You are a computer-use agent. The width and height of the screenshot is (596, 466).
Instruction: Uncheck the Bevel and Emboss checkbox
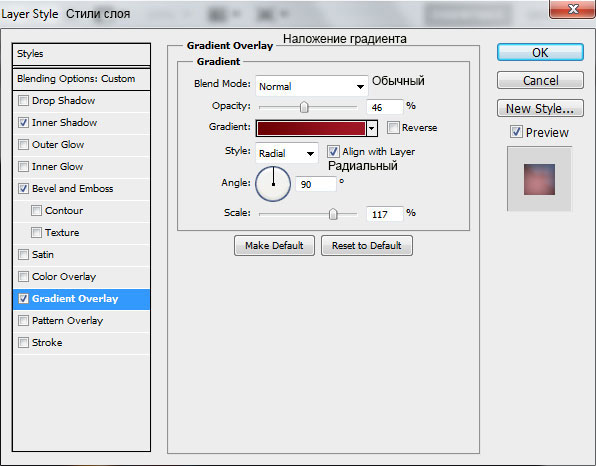pyautogui.click(x=23, y=189)
